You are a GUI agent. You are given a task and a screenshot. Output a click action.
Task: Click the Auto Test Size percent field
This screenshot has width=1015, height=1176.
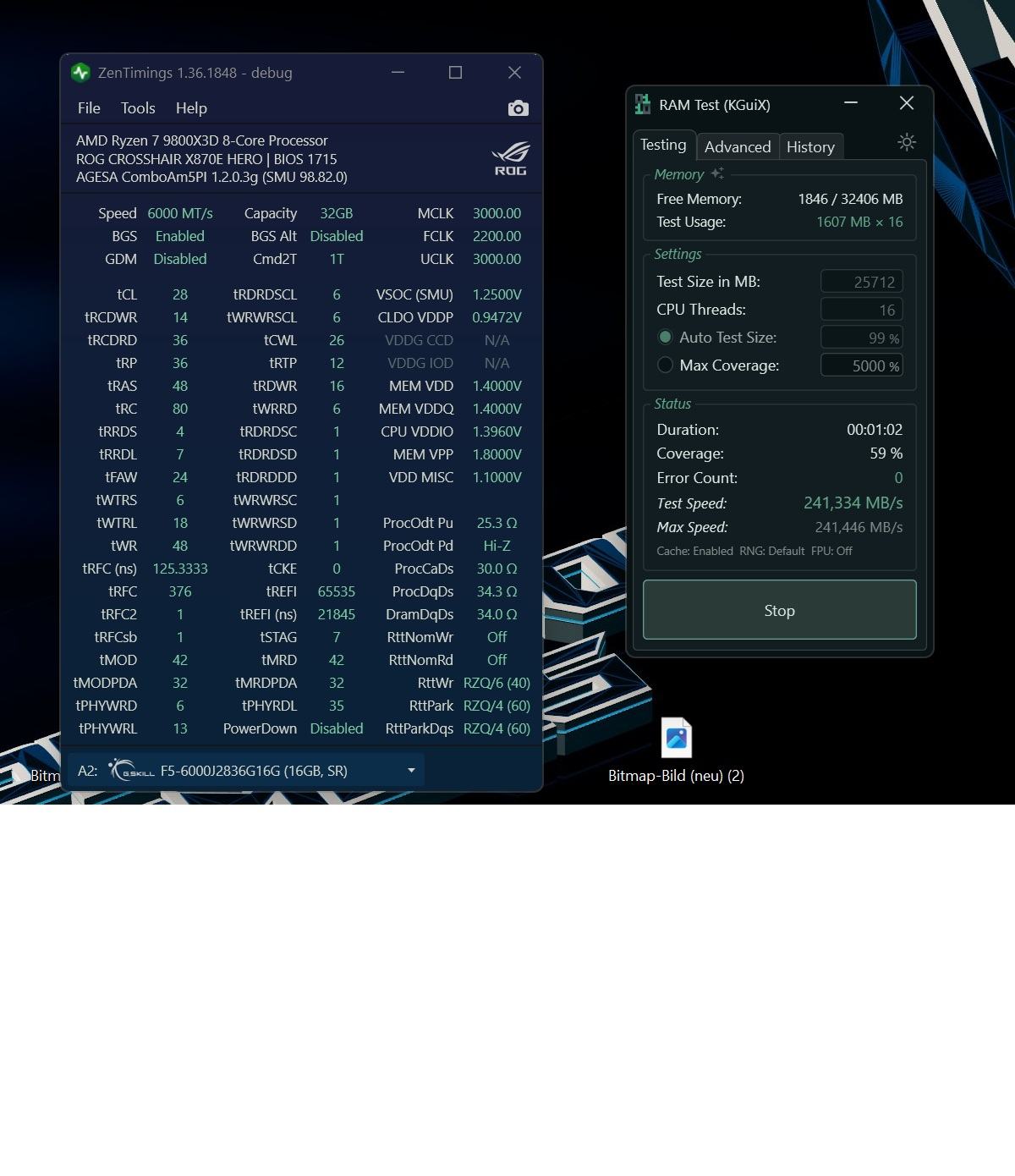point(861,338)
